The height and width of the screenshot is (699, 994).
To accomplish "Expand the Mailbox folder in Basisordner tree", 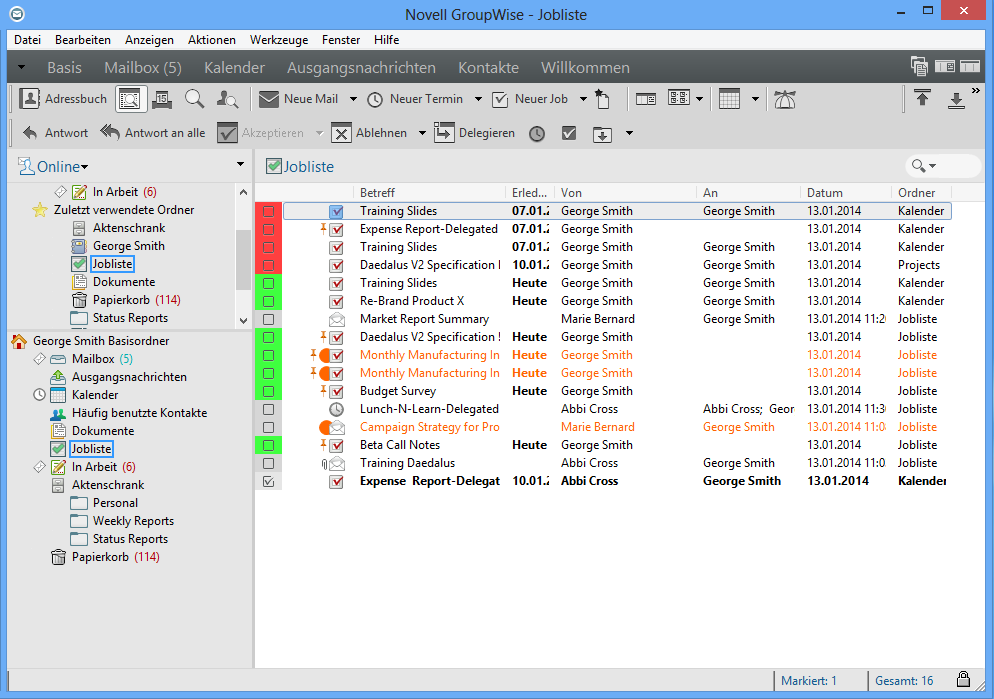I will click(x=39, y=359).
